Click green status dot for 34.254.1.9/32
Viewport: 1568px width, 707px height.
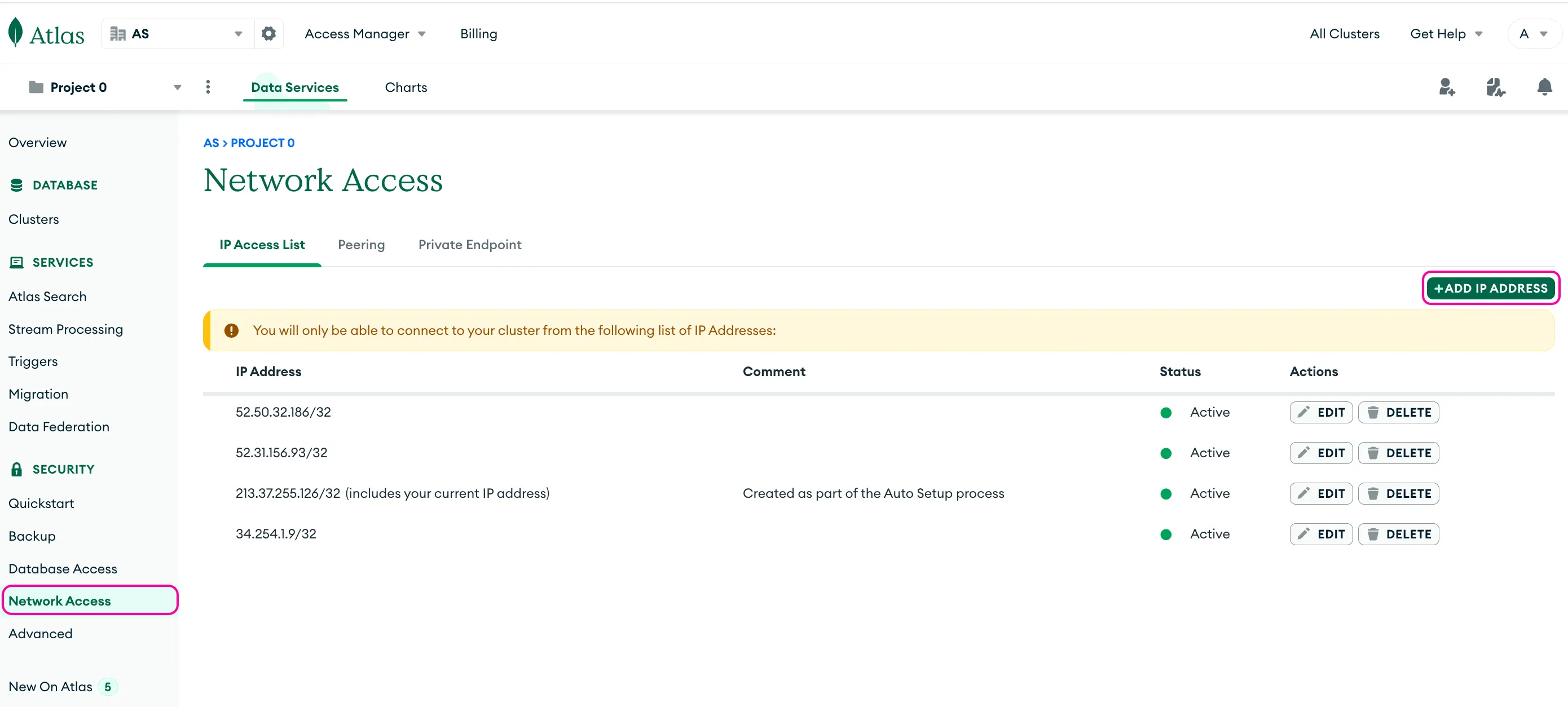pos(1166,534)
